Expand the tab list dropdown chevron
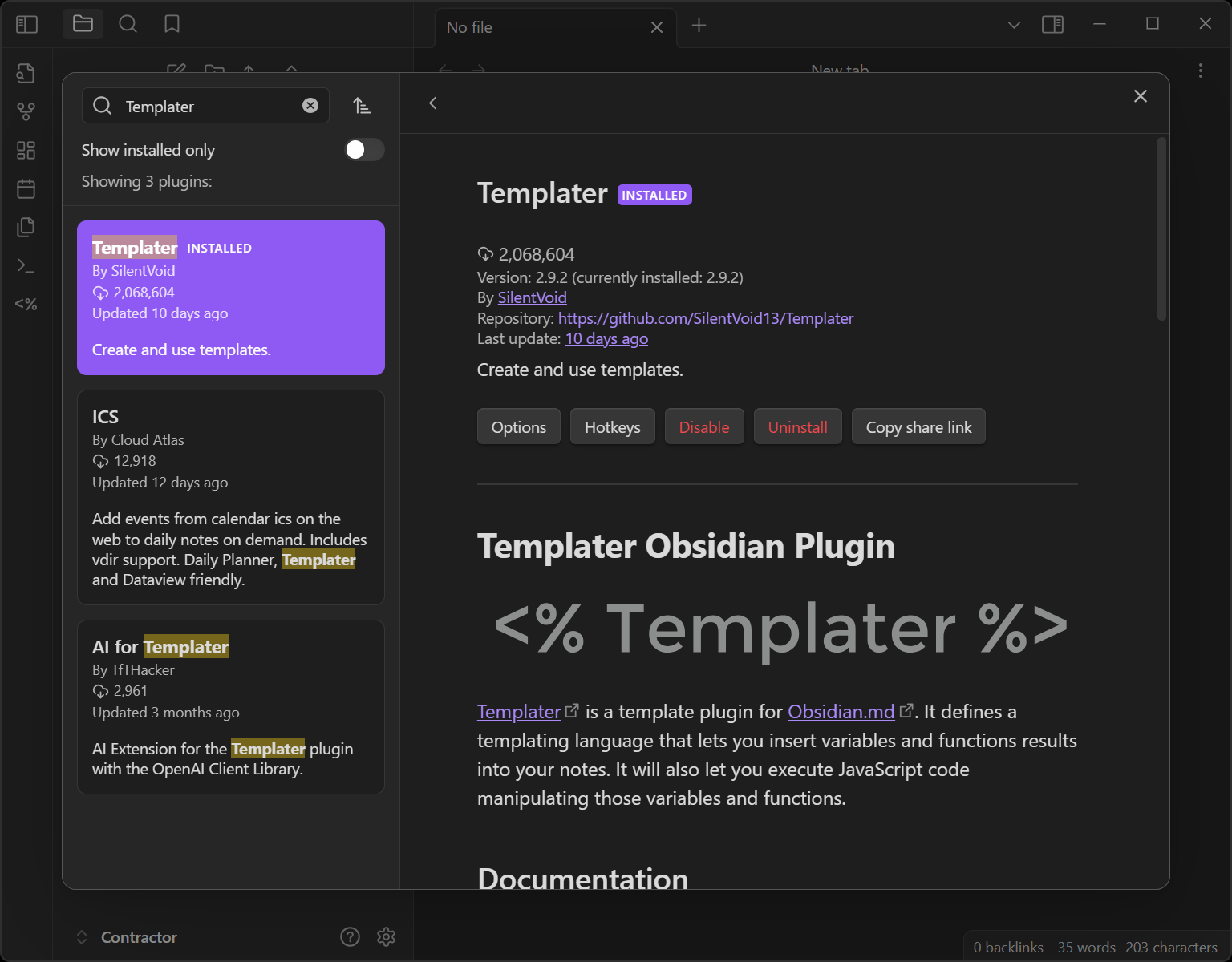1232x962 pixels. pos(1014,25)
